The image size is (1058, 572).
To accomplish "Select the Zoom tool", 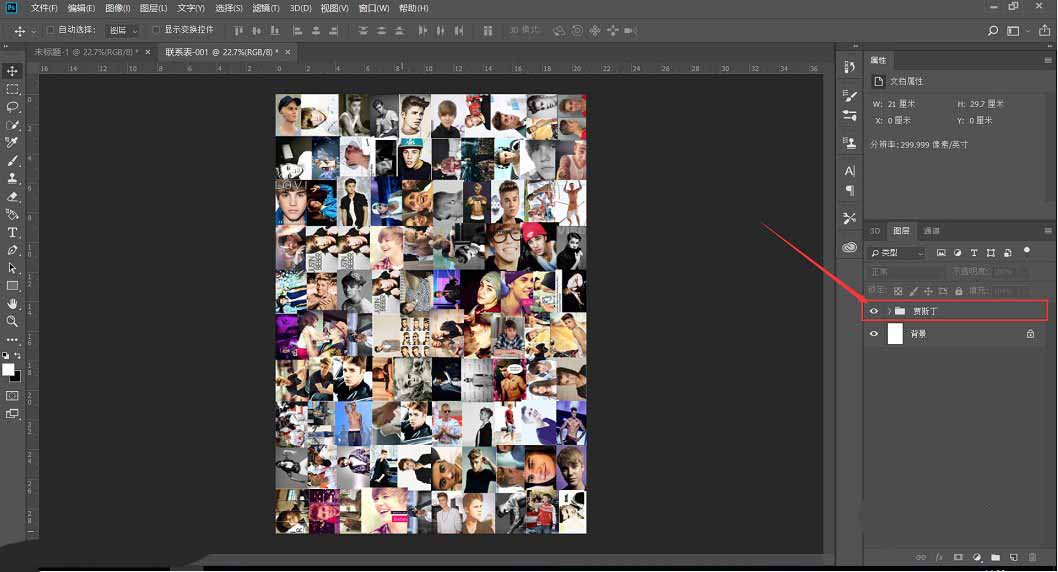I will 12,322.
